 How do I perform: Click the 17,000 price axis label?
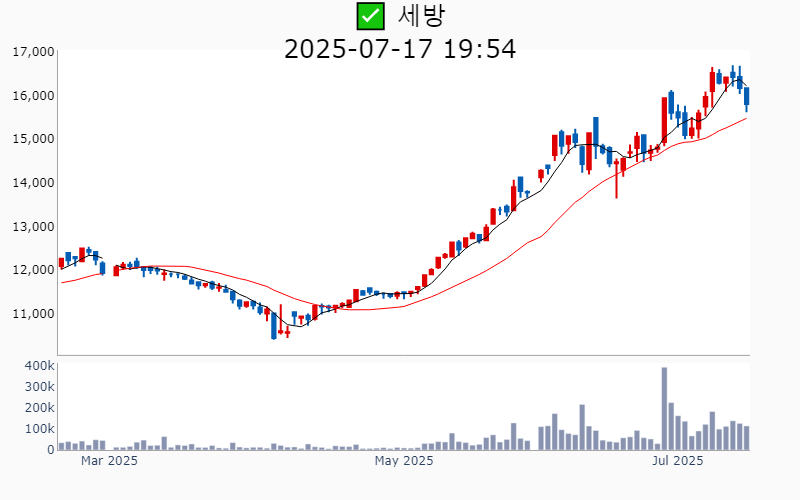coord(33,52)
